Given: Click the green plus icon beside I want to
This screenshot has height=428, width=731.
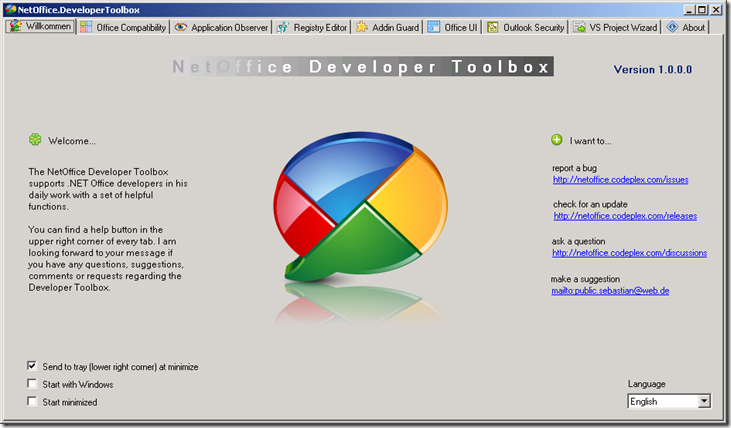Looking at the screenshot, I should [x=557, y=139].
